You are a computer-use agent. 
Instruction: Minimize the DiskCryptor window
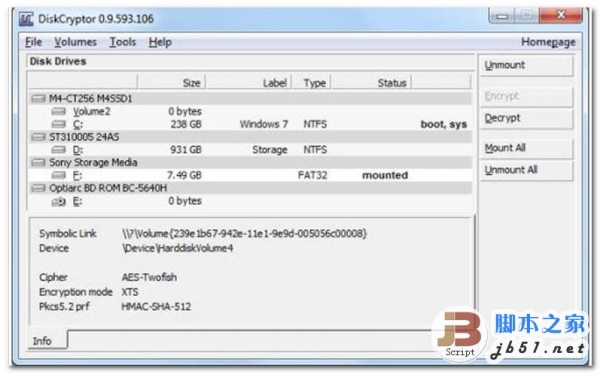coord(502,16)
